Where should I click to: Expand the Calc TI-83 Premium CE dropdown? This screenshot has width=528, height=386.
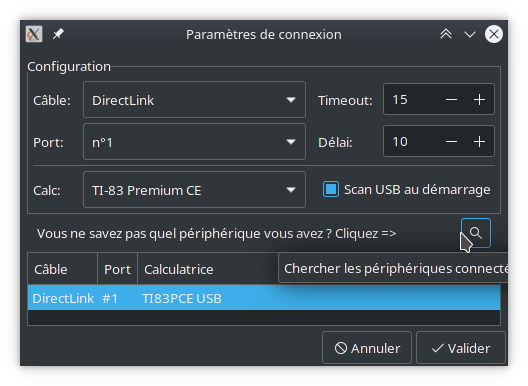[194, 190]
